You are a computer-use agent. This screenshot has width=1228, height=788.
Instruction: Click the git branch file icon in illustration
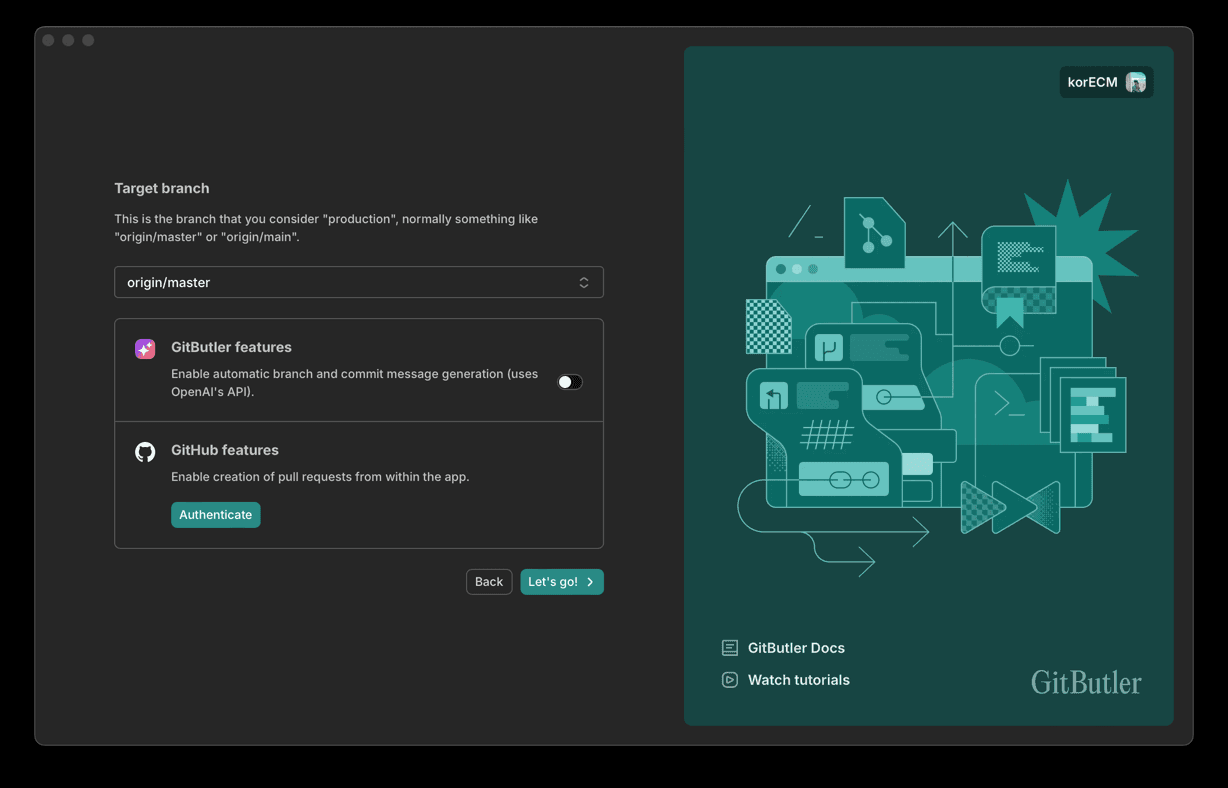(874, 233)
